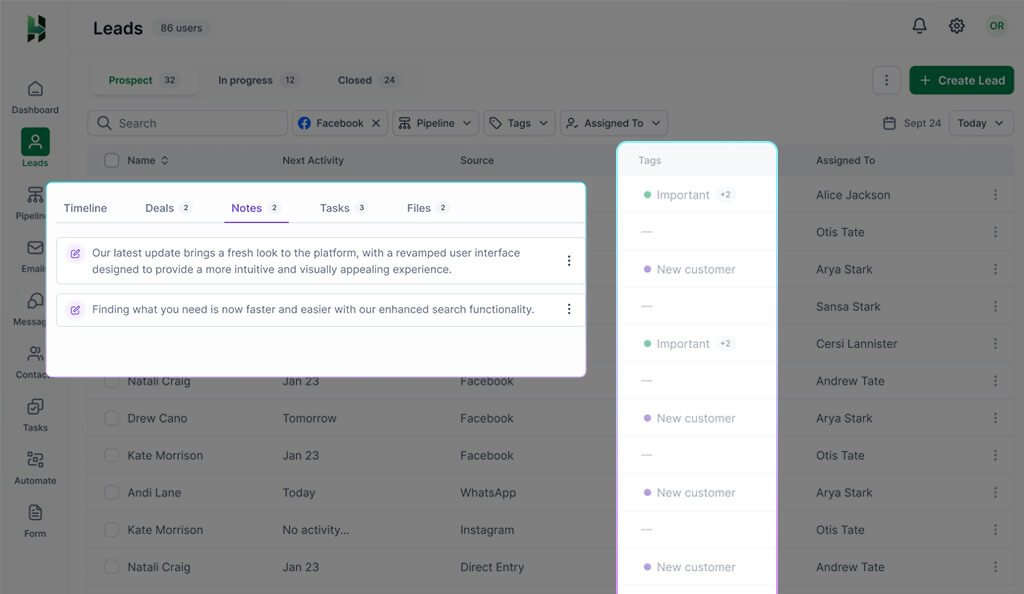The width and height of the screenshot is (1024, 594).
Task: Go to Dashboard in the sidebar
Action: click(x=35, y=96)
